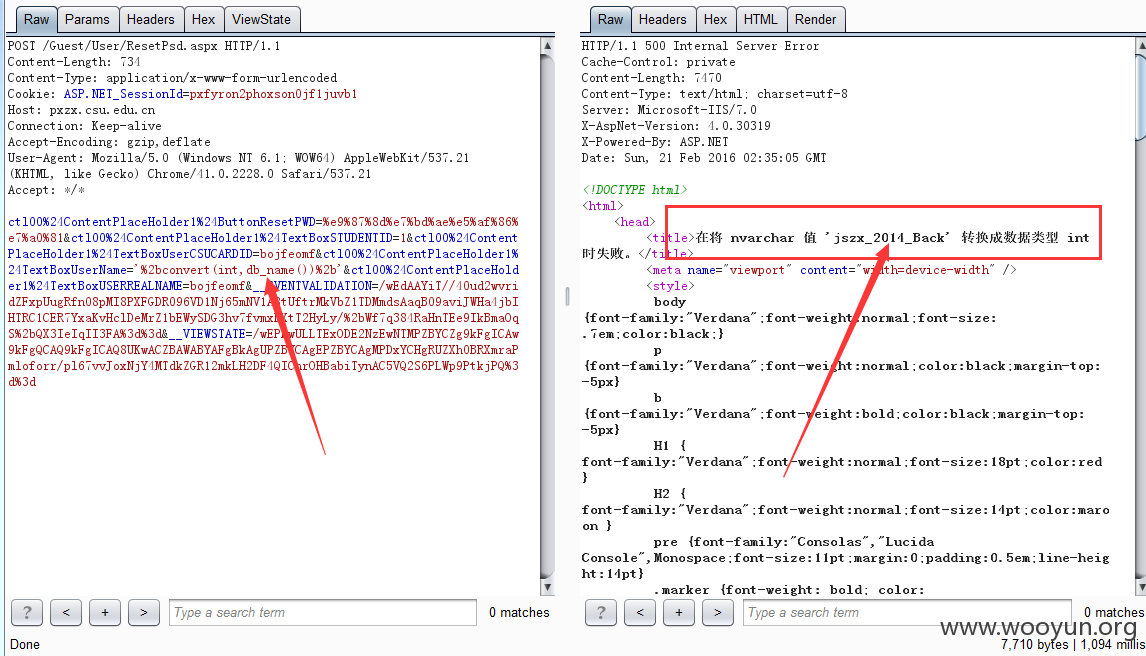
Task: Click the Host: pxzx.csu.edu.cn line
Action: [81, 110]
